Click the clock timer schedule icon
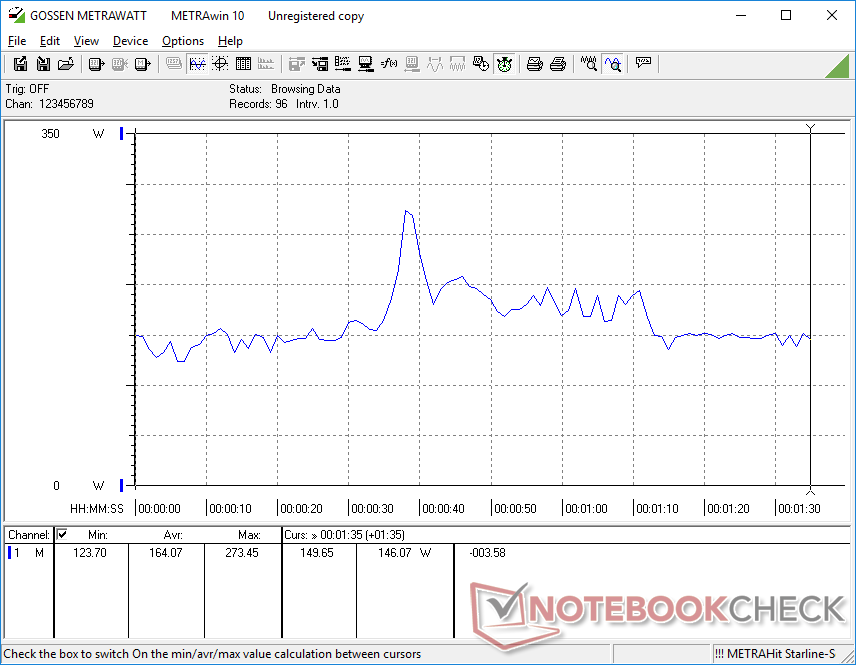The image size is (856, 665). pos(480,64)
